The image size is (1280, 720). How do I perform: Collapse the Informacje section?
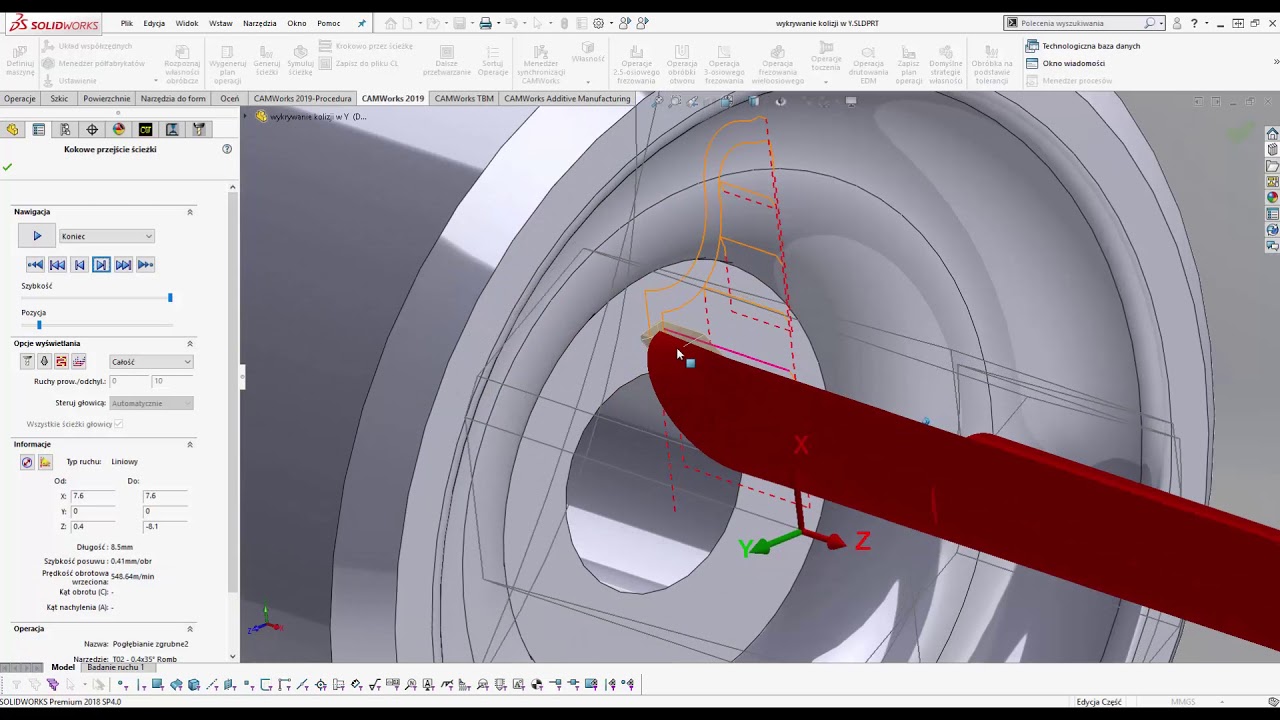coord(190,444)
